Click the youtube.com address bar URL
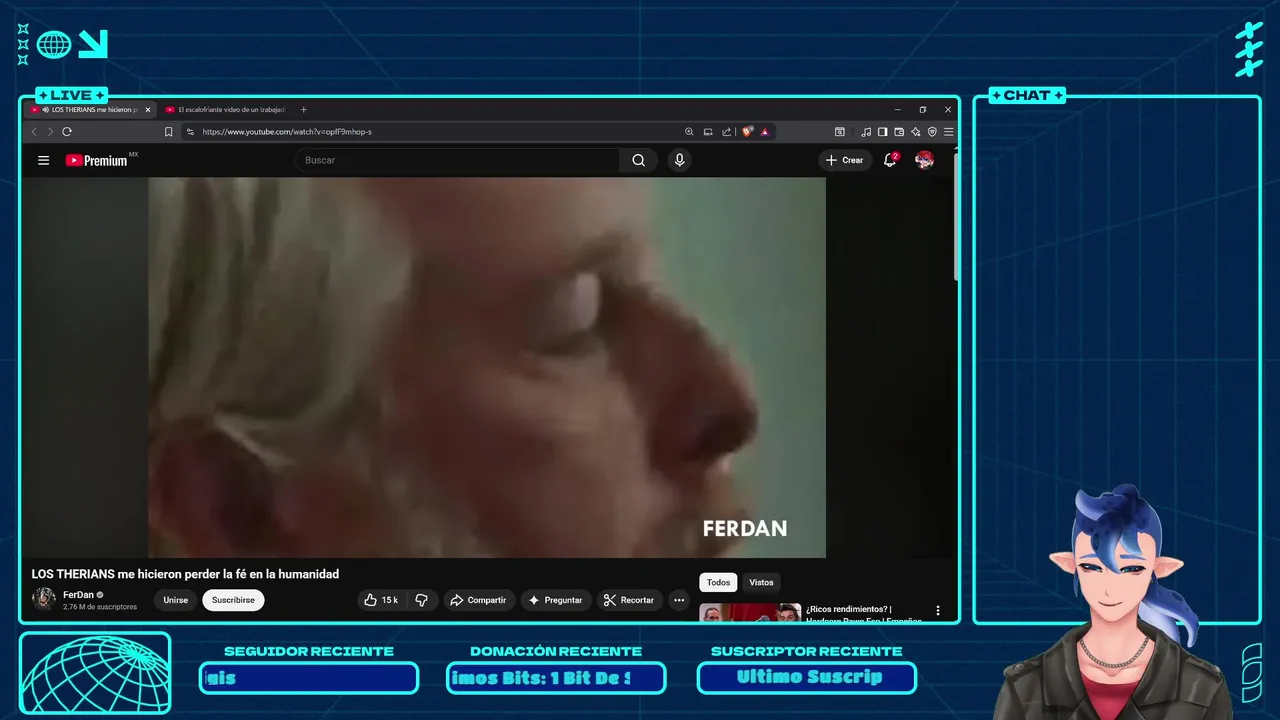Image resolution: width=1280 pixels, height=720 pixels. point(287,132)
